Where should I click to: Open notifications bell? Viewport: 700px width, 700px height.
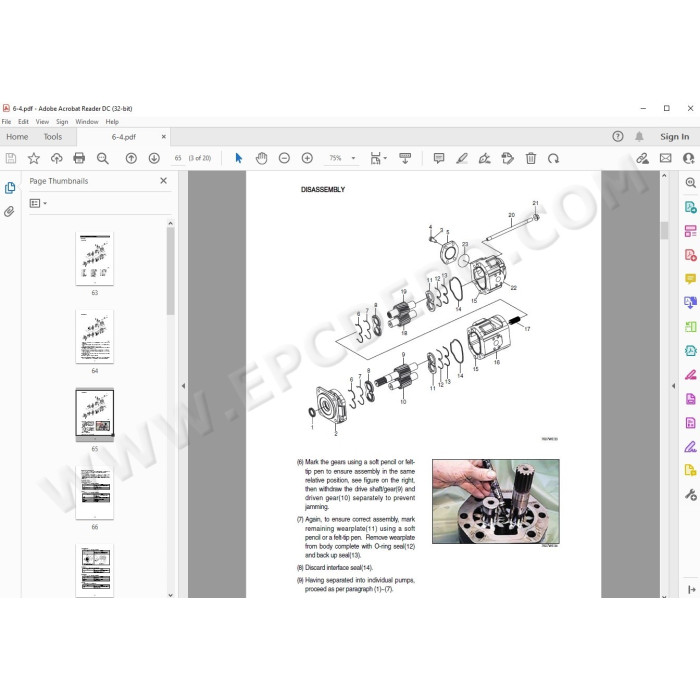639,137
